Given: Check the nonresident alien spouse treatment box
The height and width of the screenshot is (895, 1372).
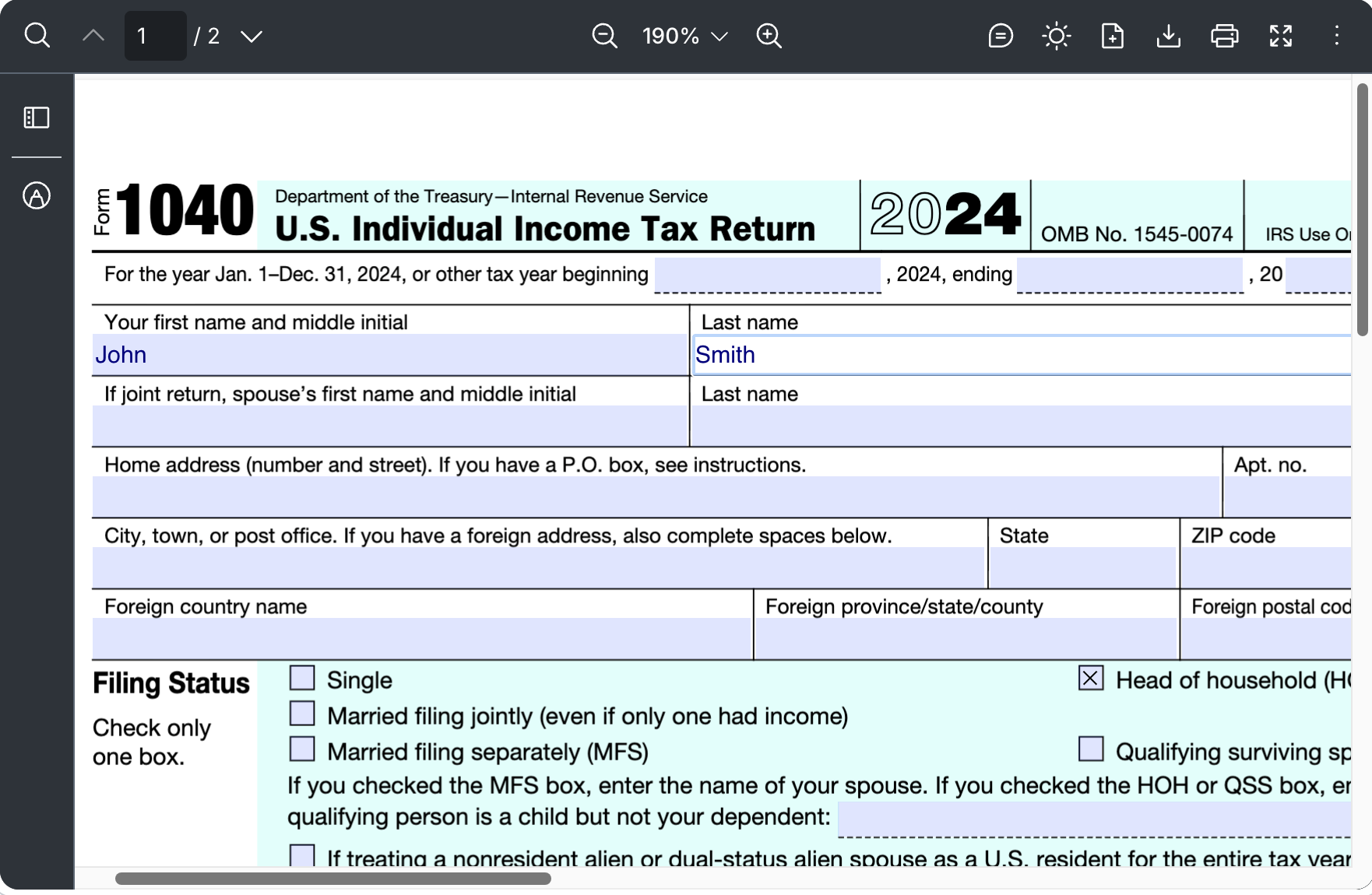Looking at the screenshot, I should 302,855.
